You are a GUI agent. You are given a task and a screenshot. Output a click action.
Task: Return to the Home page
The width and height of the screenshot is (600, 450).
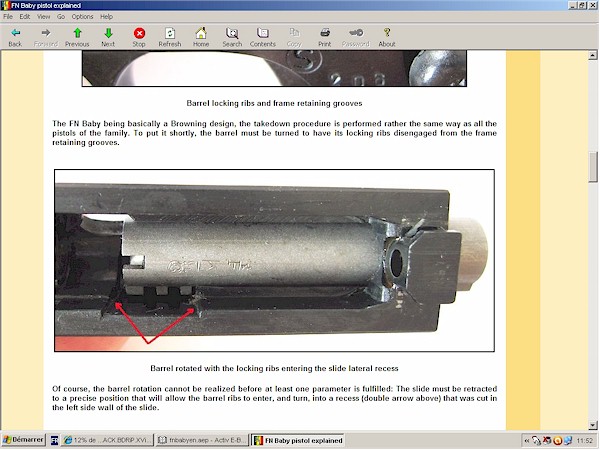click(x=201, y=37)
